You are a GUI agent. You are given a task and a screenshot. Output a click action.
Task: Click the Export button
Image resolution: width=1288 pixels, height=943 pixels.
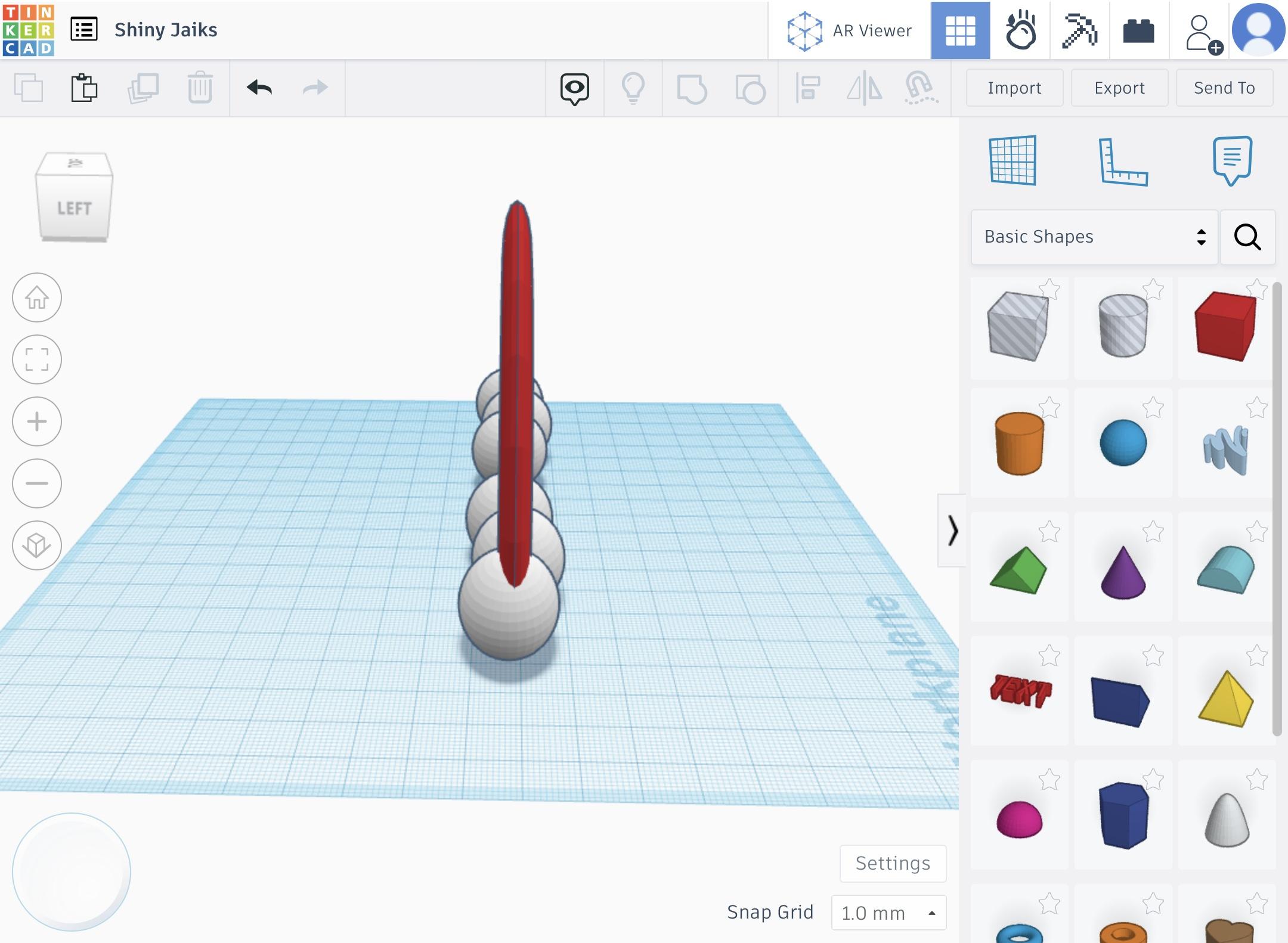(x=1119, y=88)
